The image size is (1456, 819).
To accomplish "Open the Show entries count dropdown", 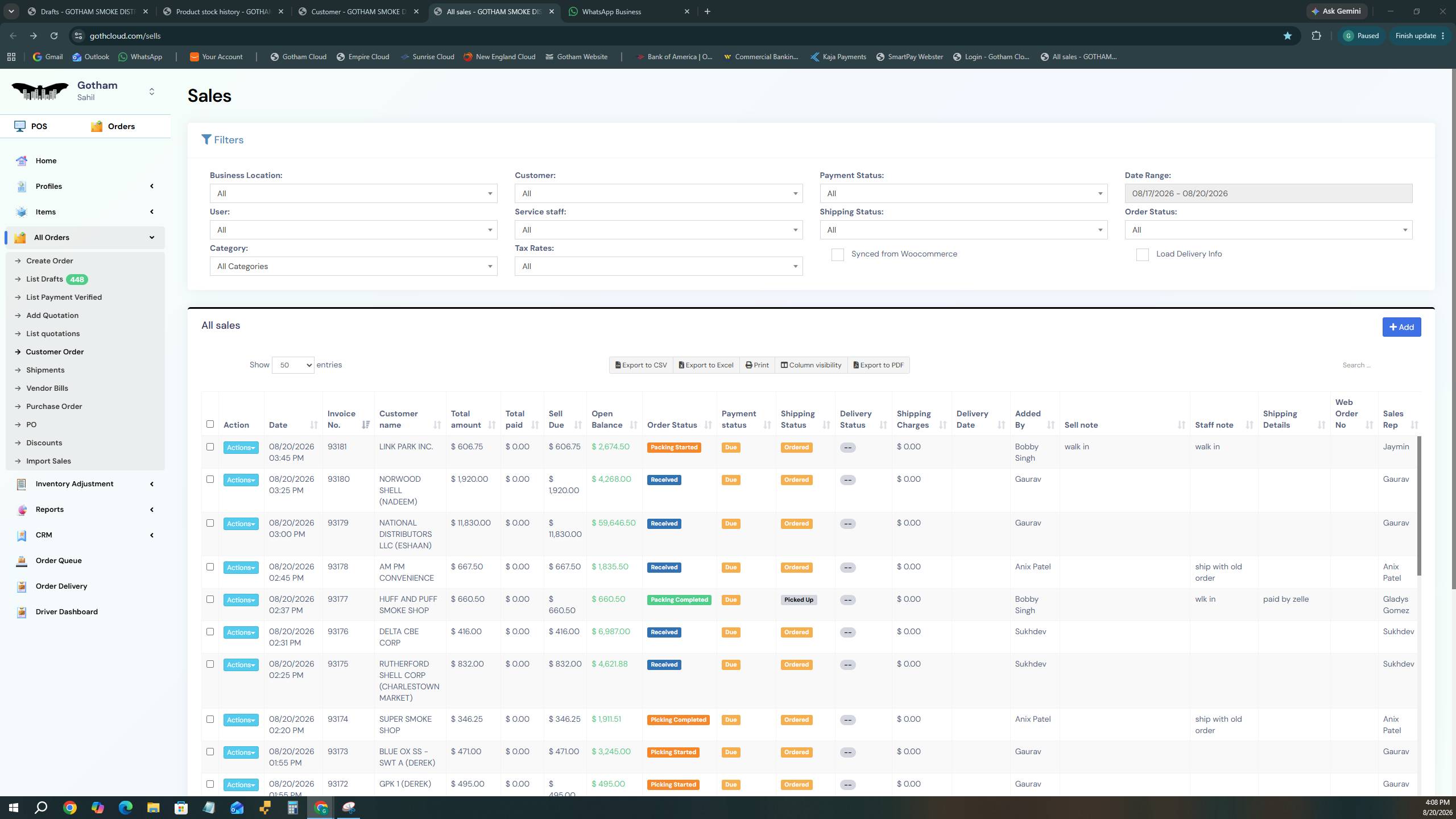I will click(293, 365).
